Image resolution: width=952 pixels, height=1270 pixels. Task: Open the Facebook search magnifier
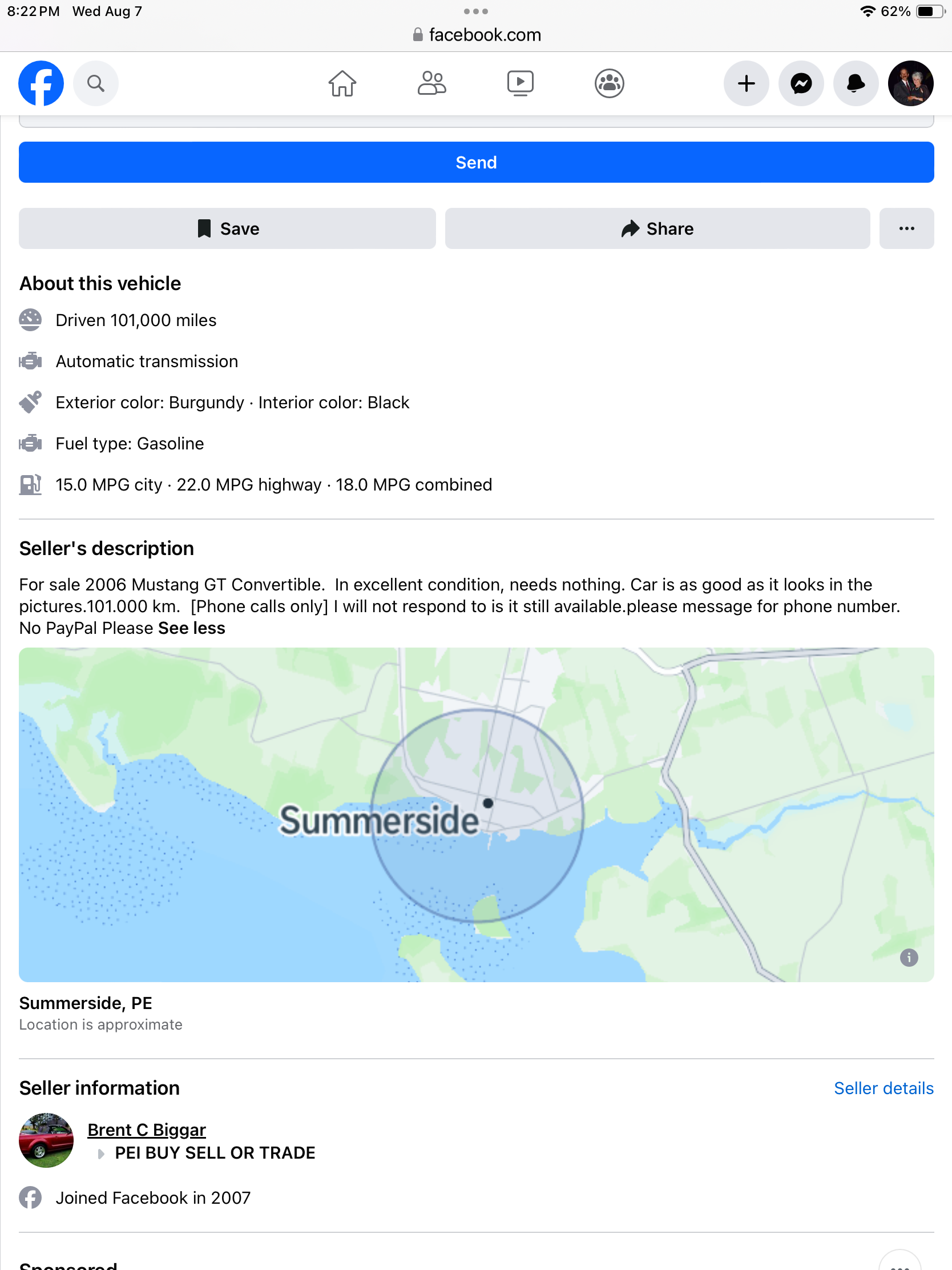pyautogui.click(x=96, y=84)
